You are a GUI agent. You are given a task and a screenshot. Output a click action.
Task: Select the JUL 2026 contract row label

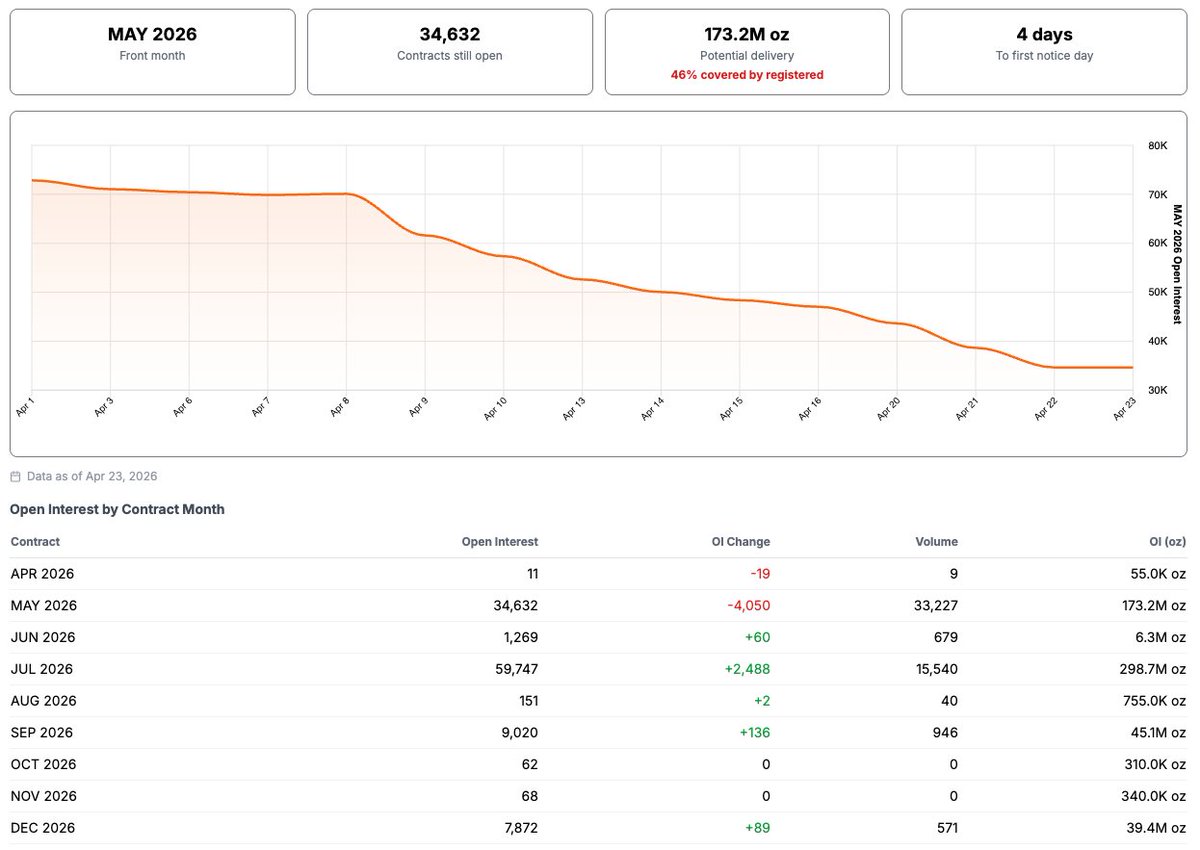click(x=41, y=669)
